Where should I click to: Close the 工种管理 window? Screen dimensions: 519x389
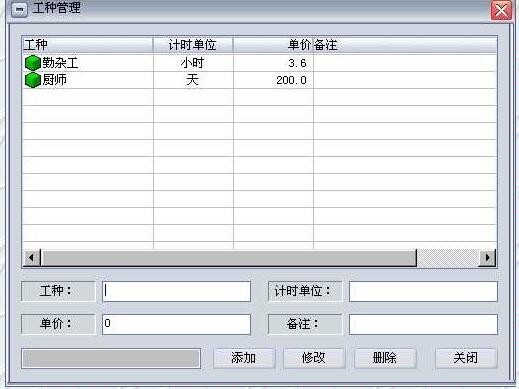[501, 10]
